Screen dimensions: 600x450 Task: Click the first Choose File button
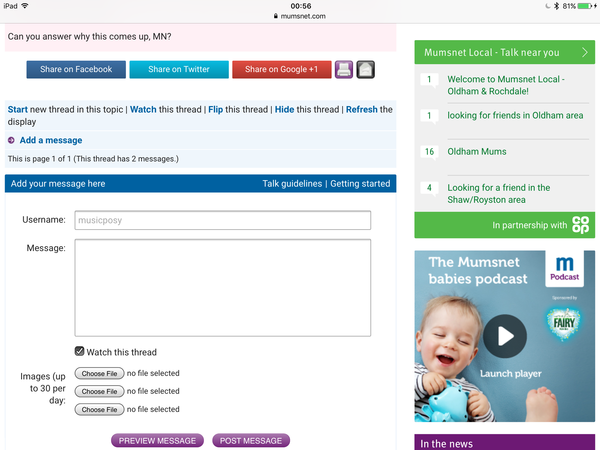point(99,373)
